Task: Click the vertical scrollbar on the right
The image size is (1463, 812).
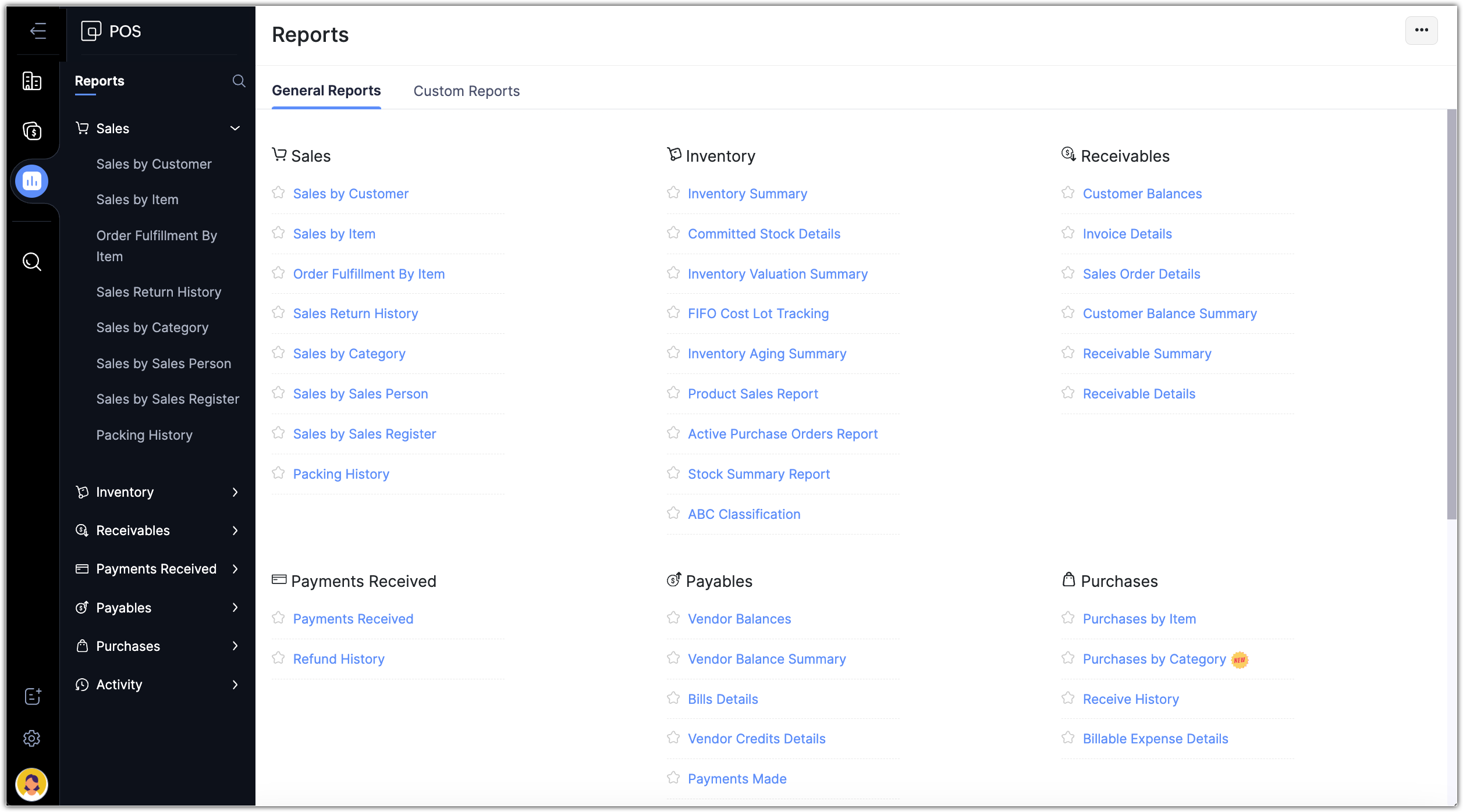Action: click(1451, 314)
